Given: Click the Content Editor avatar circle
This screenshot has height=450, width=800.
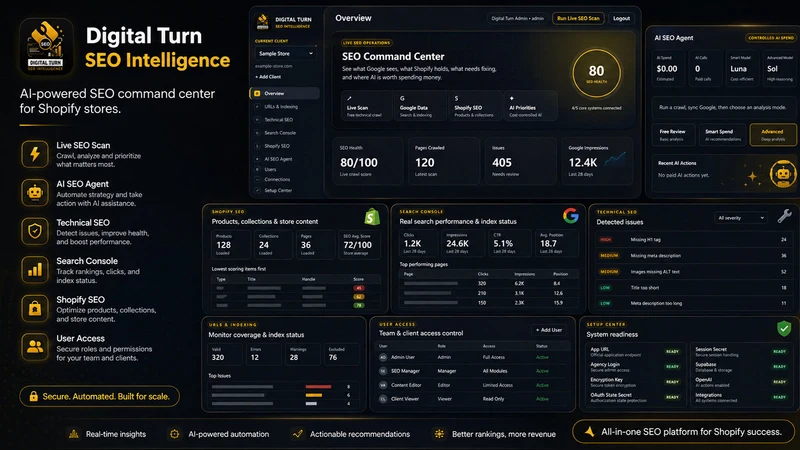Looking at the screenshot, I should click(383, 385).
